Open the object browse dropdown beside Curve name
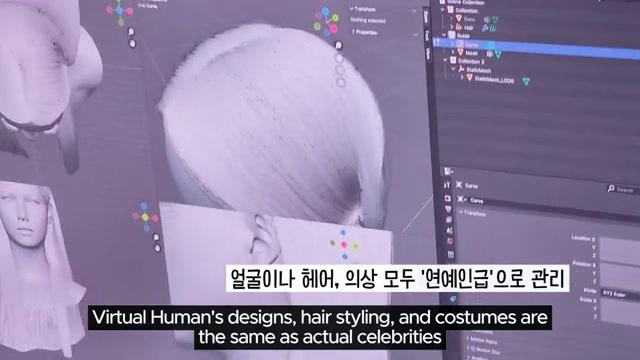Viewport: 640px width, 360px height. pos(462,199)
